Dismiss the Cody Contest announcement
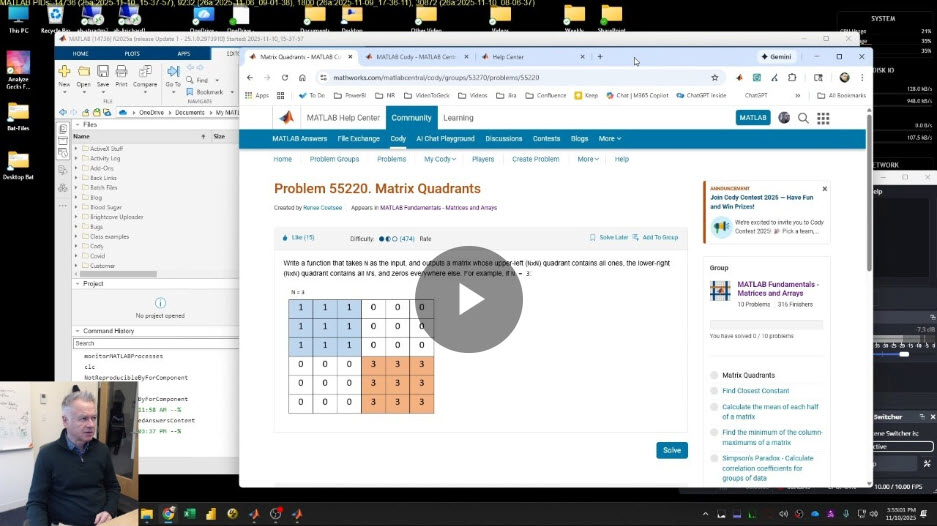The width and height of the screenshot is (937, 526). tap(824, 188)
